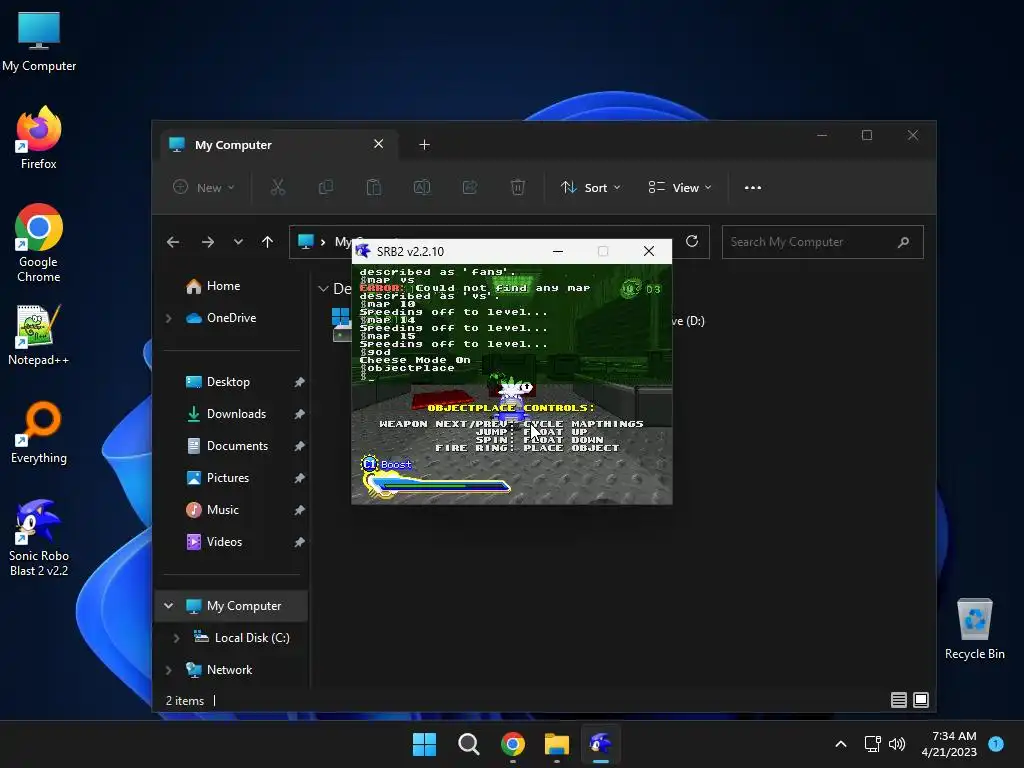1024x768 pixels.
Task: Collapse the Devices group header chevron
Action: (323, 289)
